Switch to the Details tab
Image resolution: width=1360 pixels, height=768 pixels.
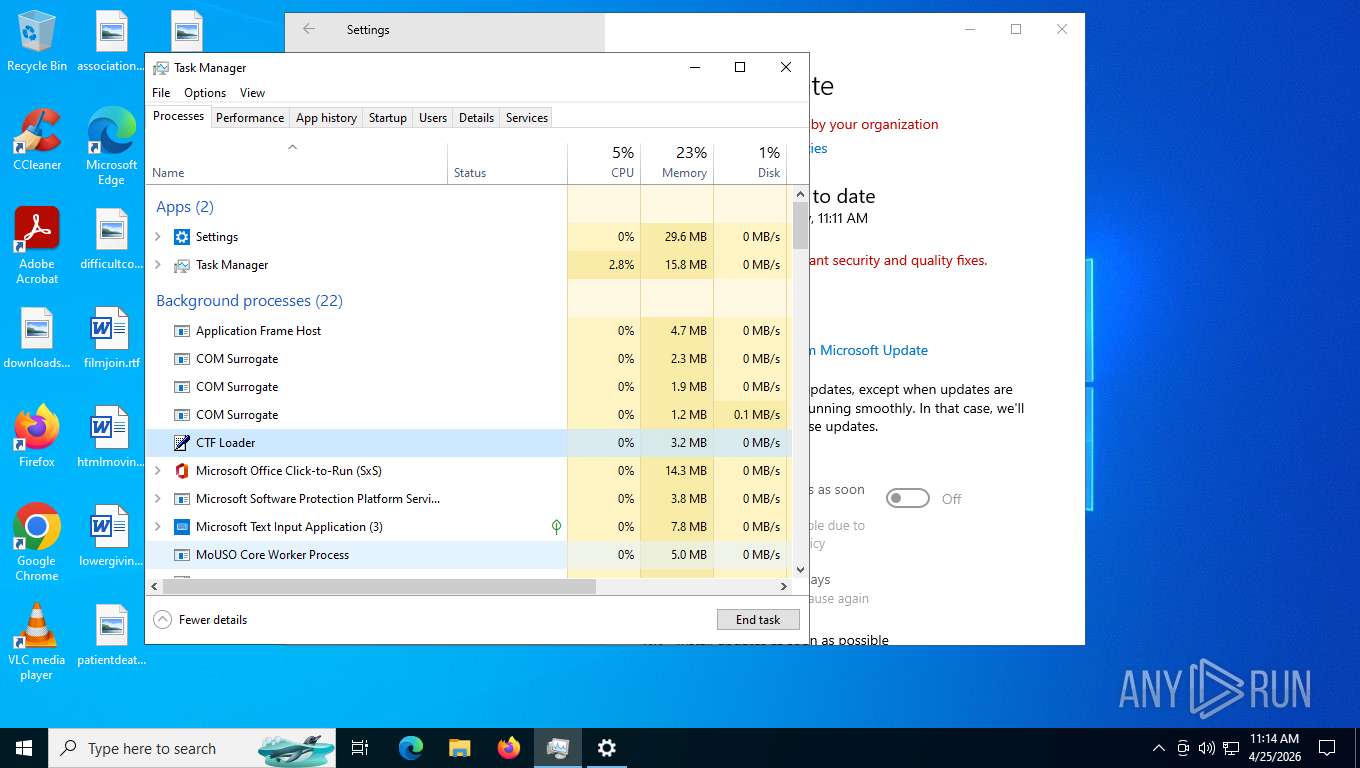click(476, 118)
